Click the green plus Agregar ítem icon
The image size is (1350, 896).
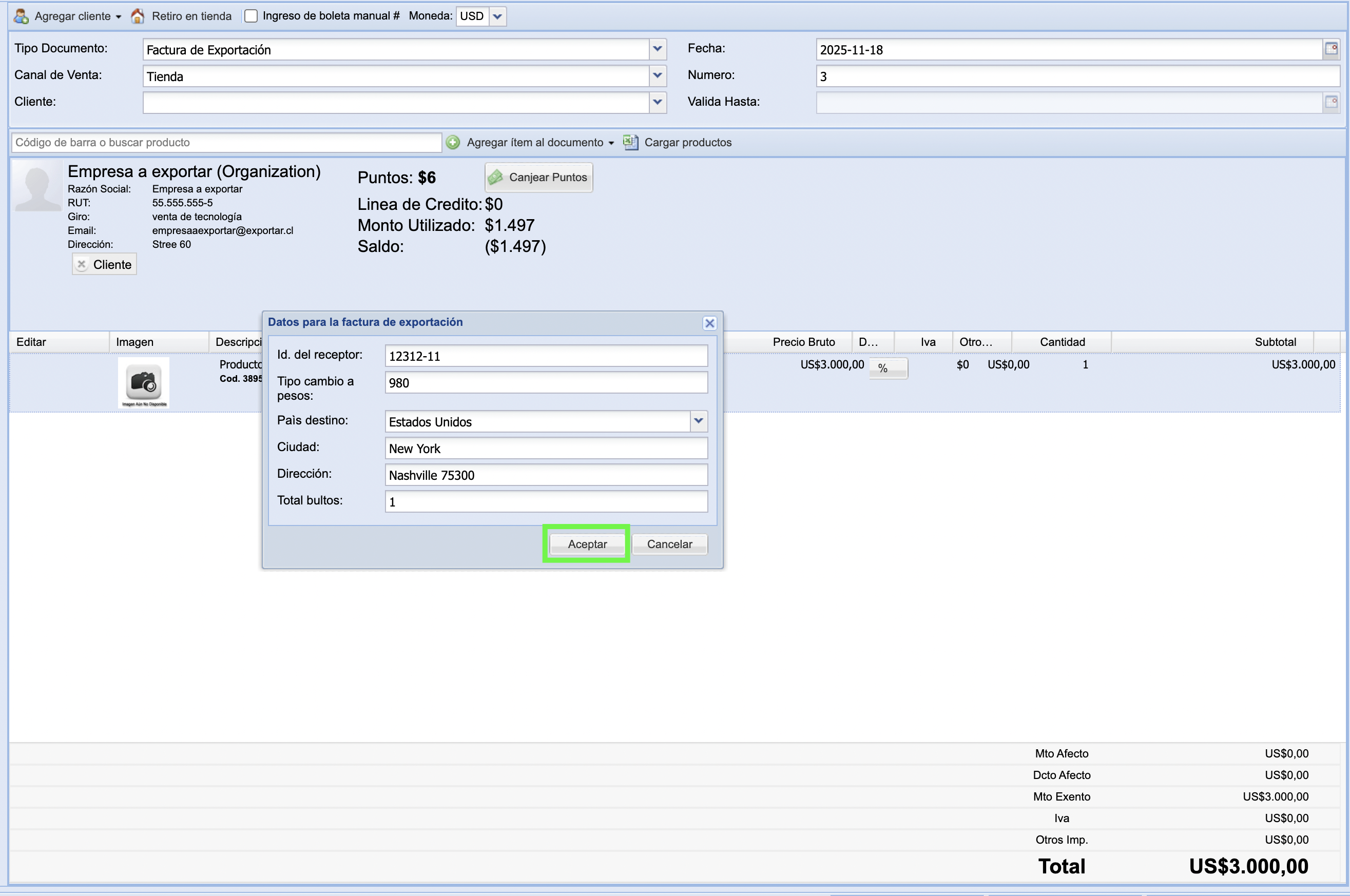click(x=453, y=142)
